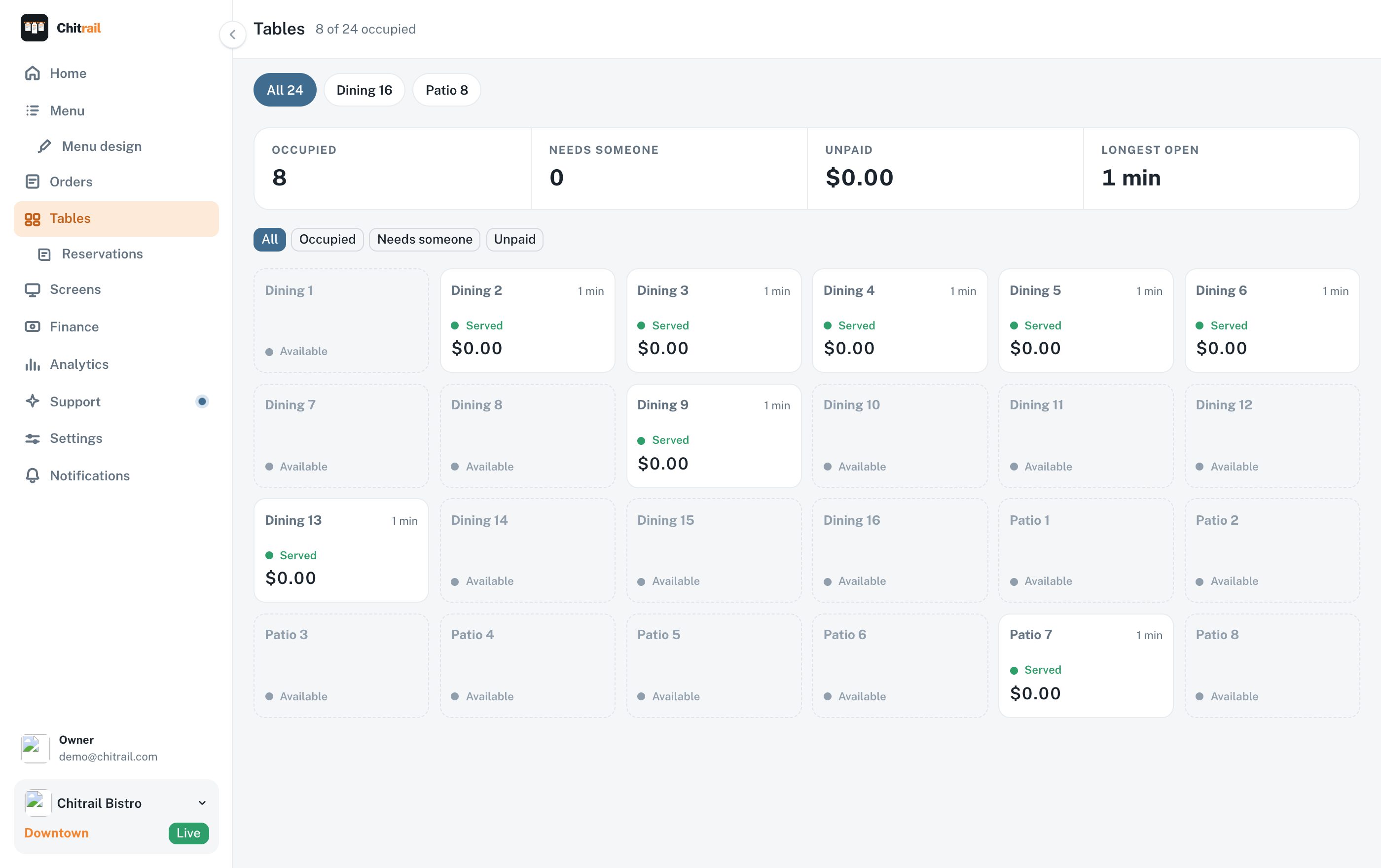Click the Chitrail logo icon
Image resolution: width=1381 pixels, height=868 pixels.
35,28
